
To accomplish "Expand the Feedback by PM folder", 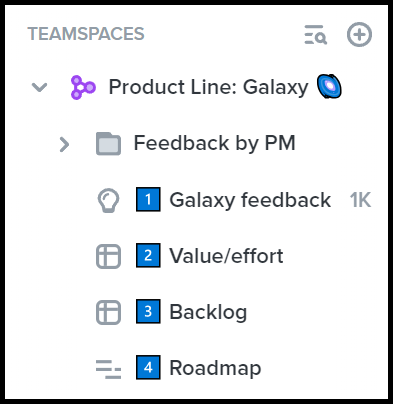I will tap(64, 144).
